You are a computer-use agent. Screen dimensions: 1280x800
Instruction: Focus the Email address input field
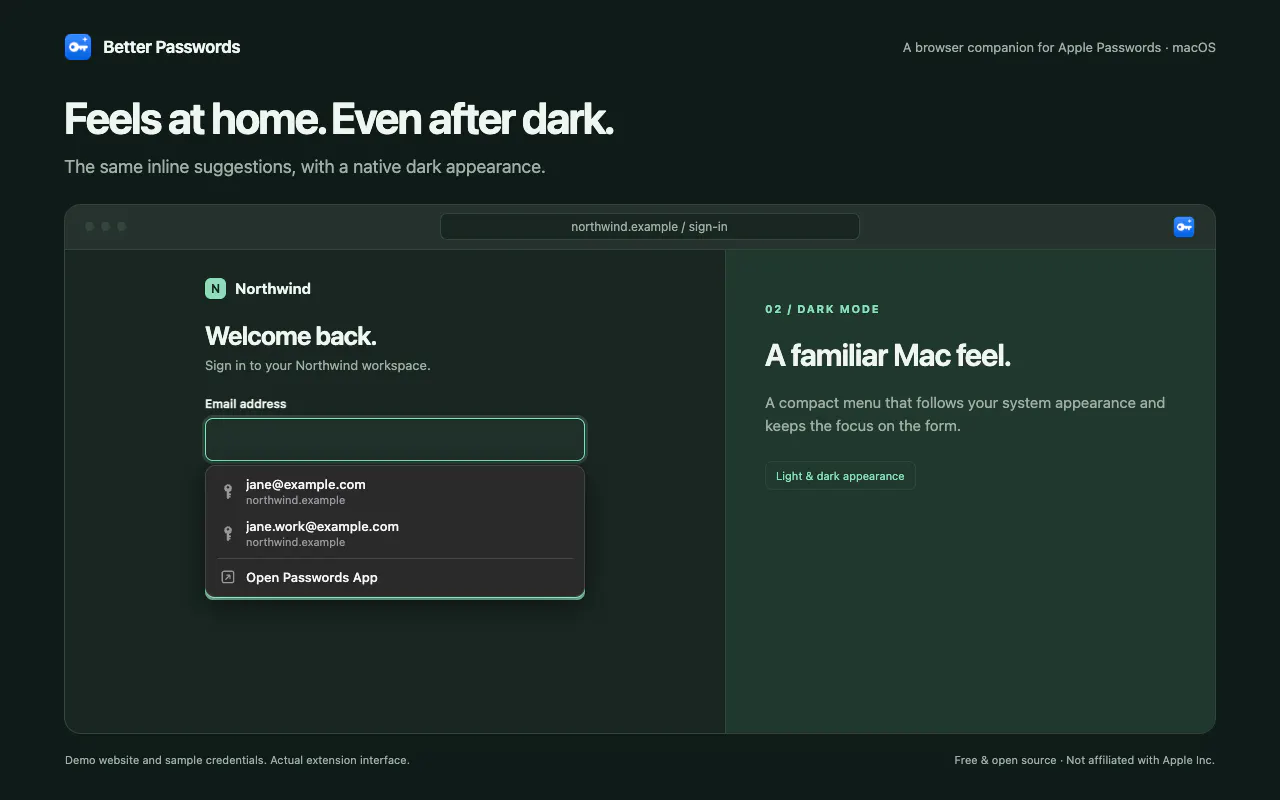395,439
